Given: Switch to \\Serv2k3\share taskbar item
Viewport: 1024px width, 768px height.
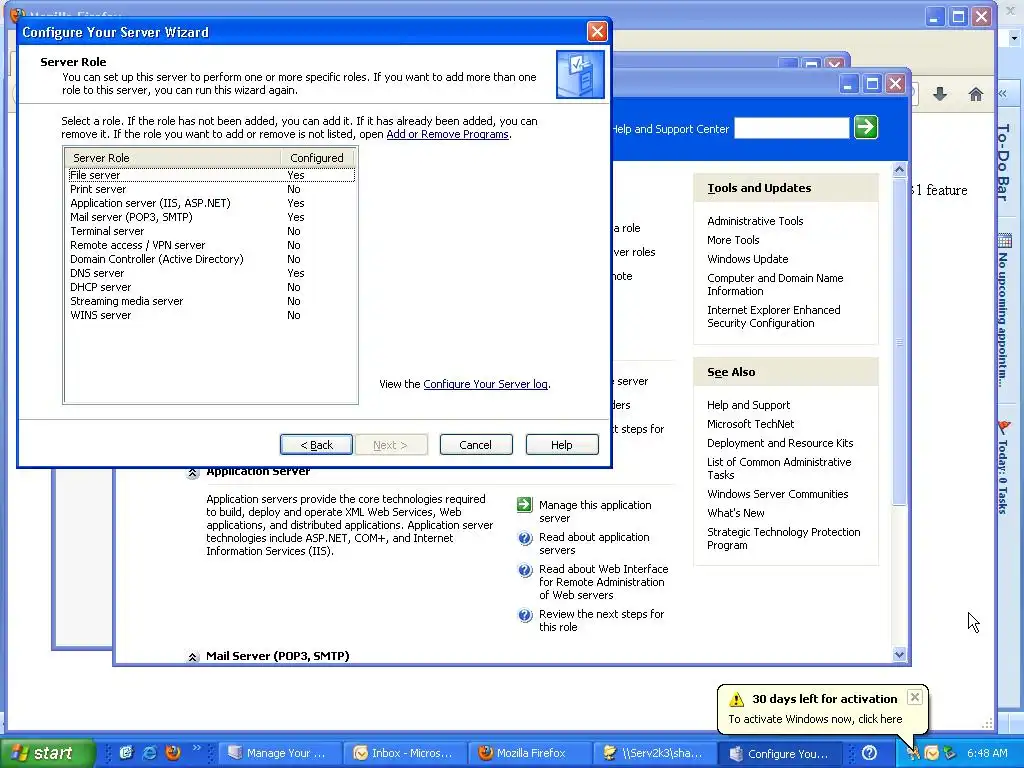Looking at the screenshot, I should click(654, 753).
